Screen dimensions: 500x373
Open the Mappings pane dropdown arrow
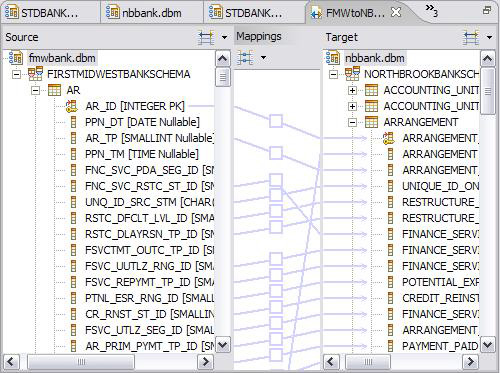click(263, 58)
